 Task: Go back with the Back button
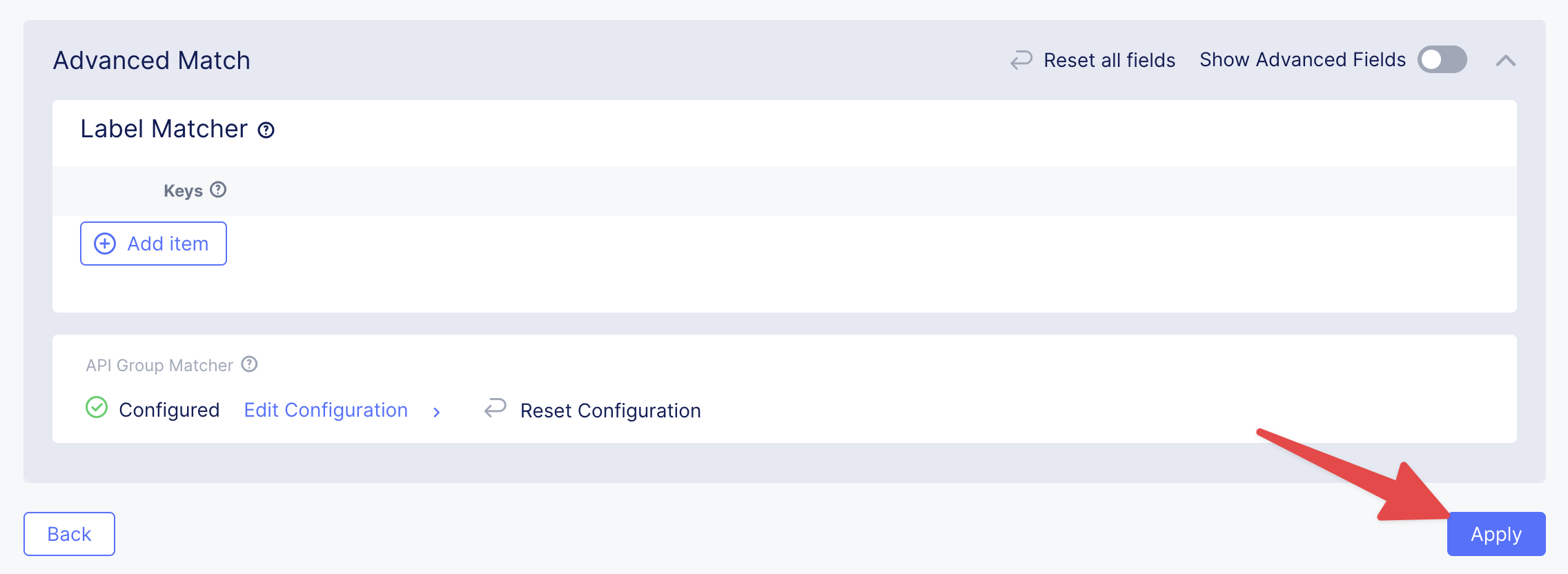[69, 534]
